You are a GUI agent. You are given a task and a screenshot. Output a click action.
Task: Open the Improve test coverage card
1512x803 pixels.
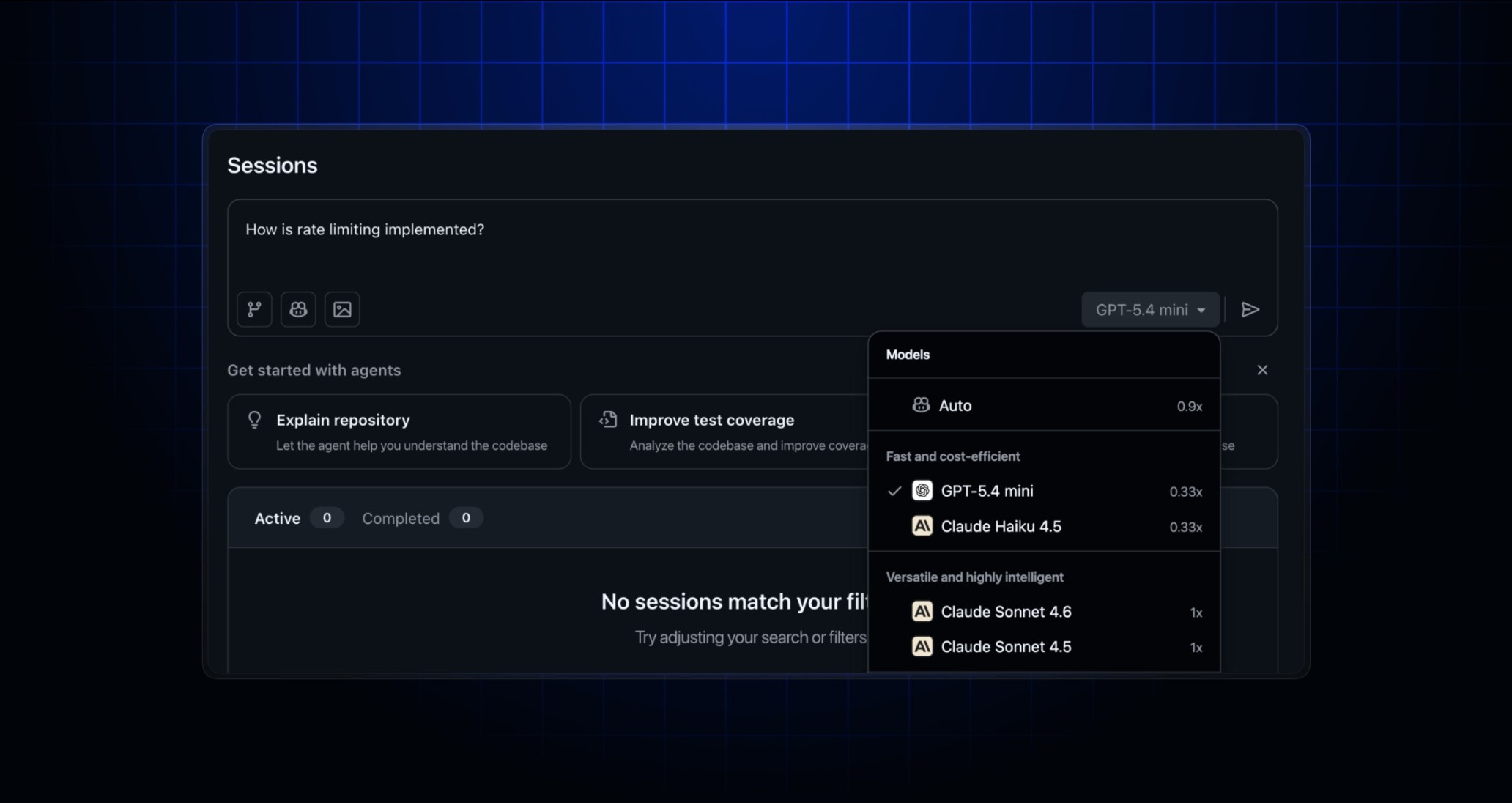click(724, 432)
